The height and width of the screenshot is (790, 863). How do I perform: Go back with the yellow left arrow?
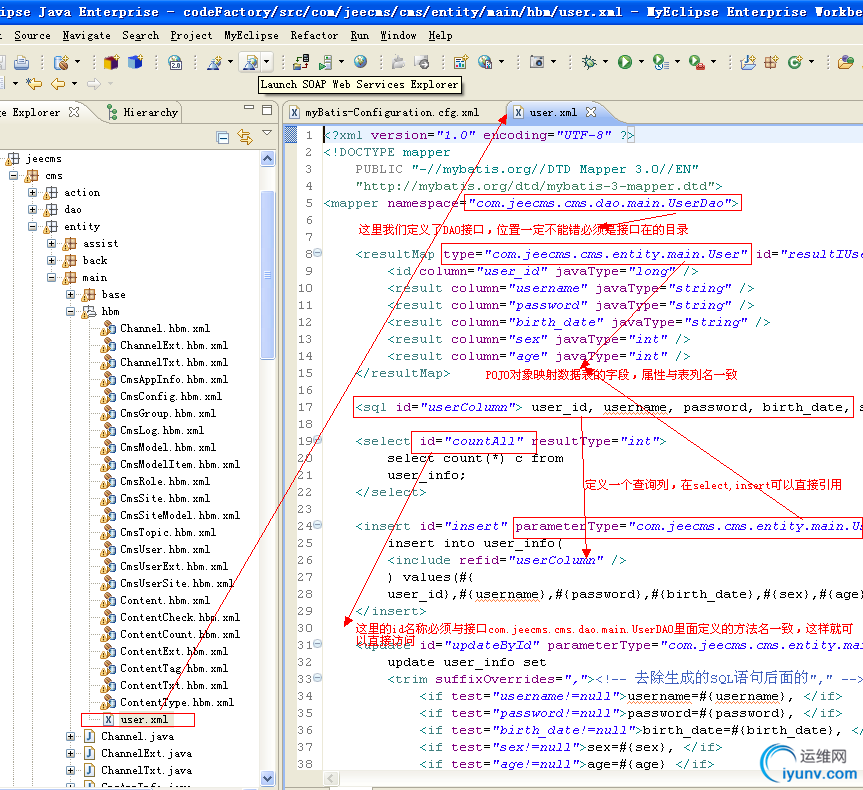pyautogui.click(x=57, y=84)
